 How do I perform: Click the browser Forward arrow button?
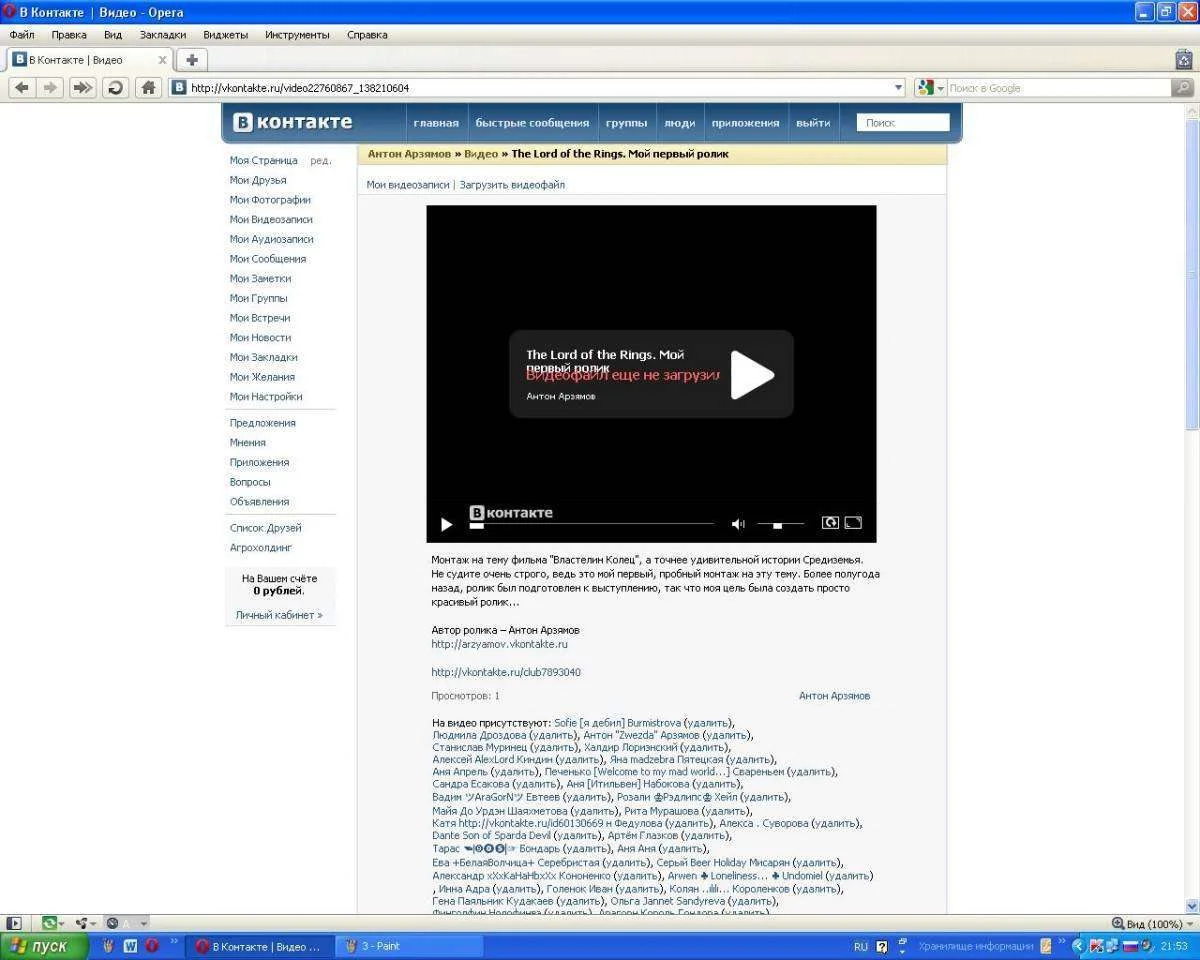tap(51, 88)
